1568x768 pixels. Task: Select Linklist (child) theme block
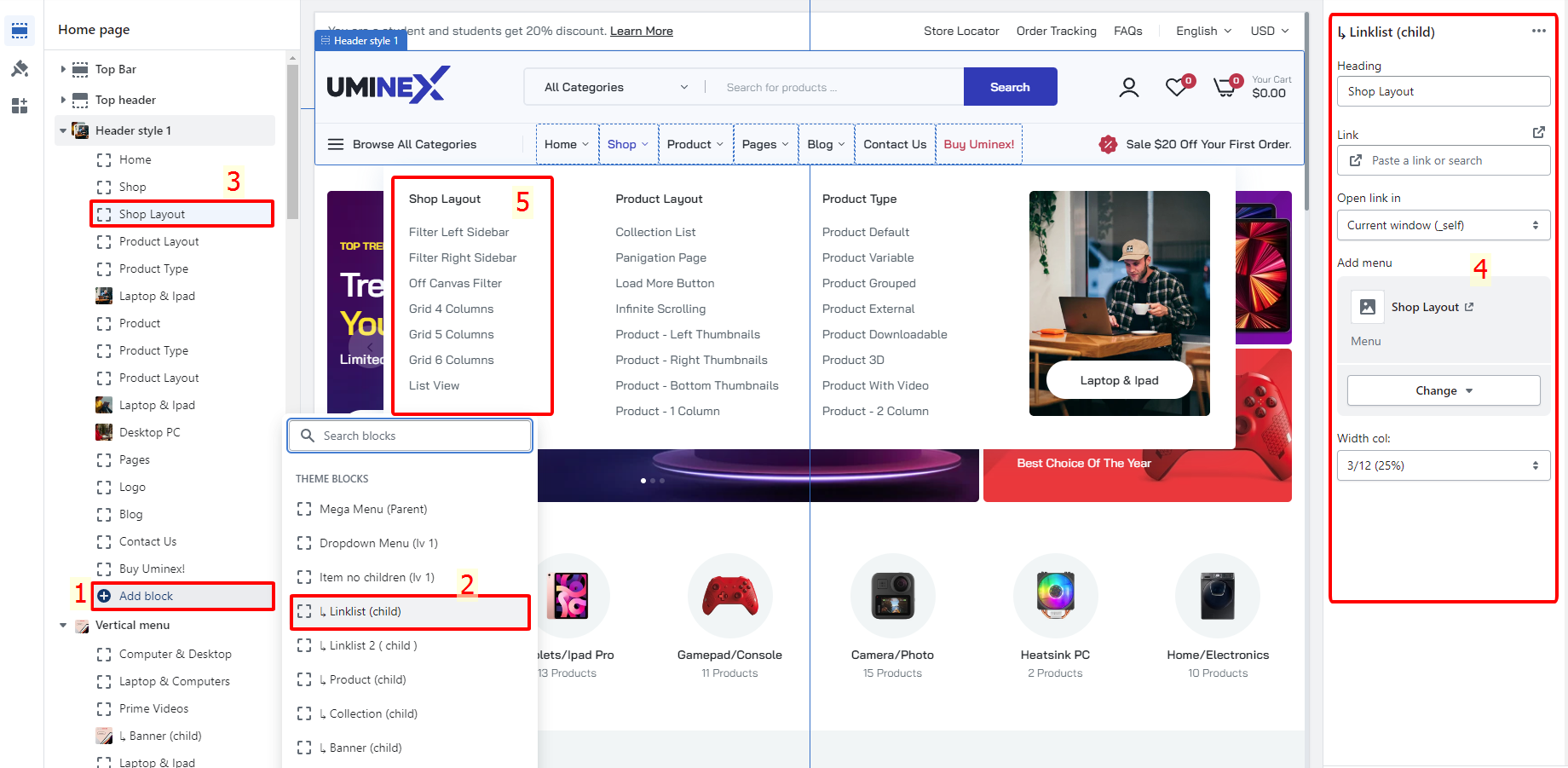pyautogui.click(x=409, y=612)
